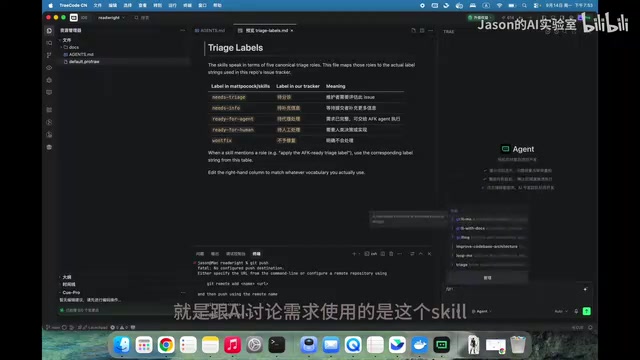The height and width of the screenshot is (360, 640).
Task: Collapse the Cue-Pro section
Action: click(70, 293)
